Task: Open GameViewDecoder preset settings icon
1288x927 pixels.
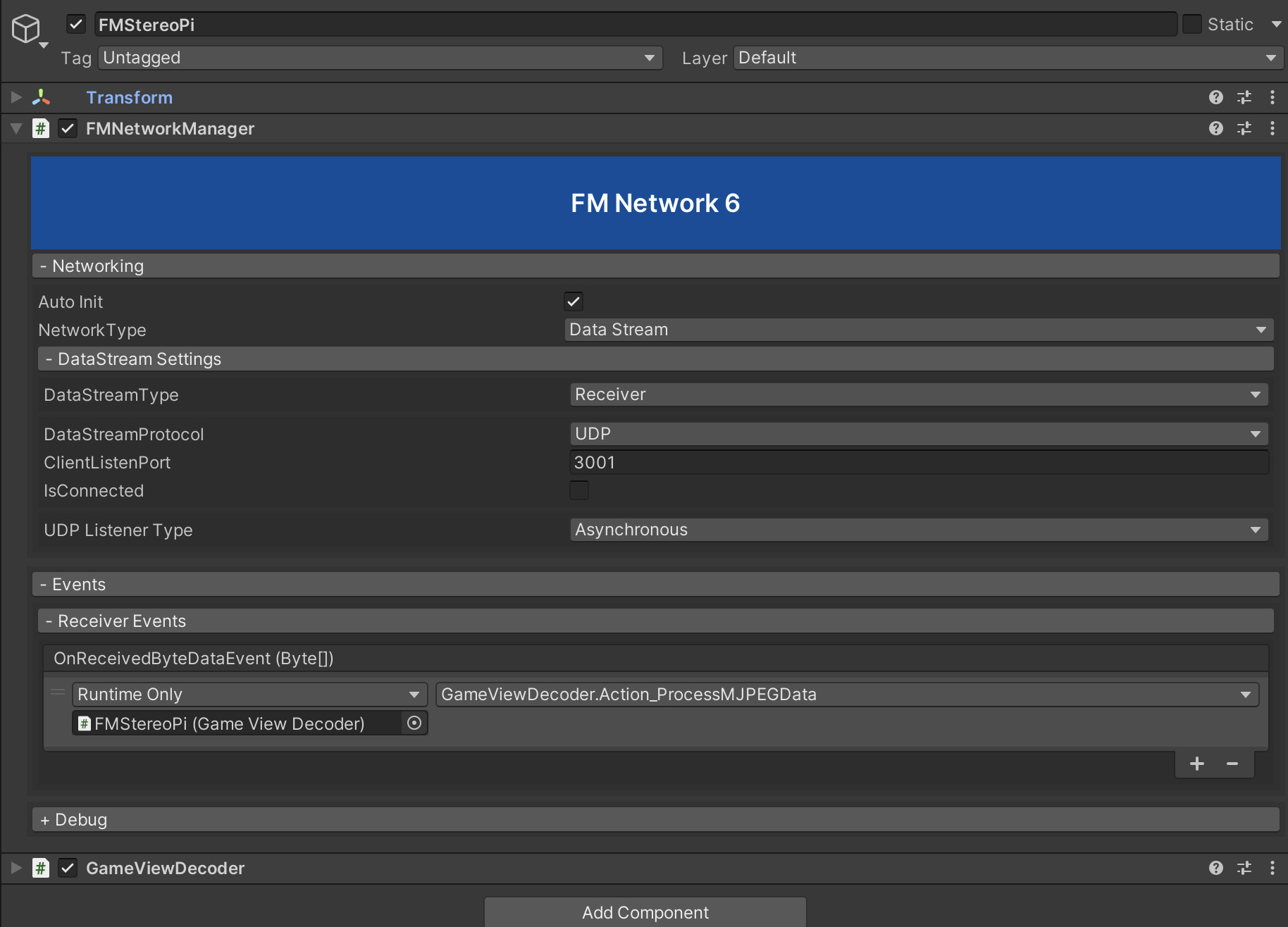Action: 1244,868
